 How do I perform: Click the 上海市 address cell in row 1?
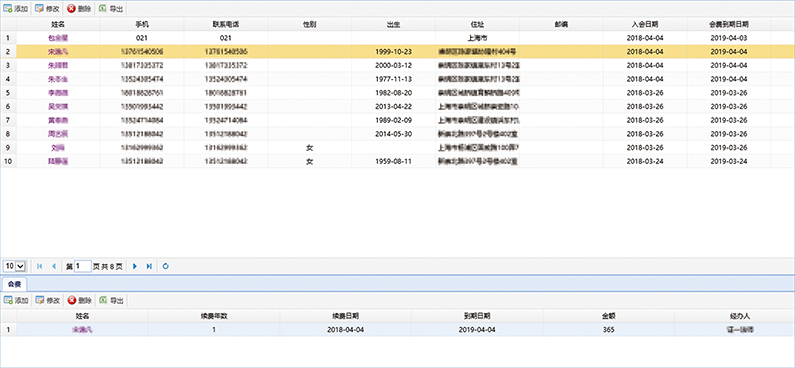478,38
